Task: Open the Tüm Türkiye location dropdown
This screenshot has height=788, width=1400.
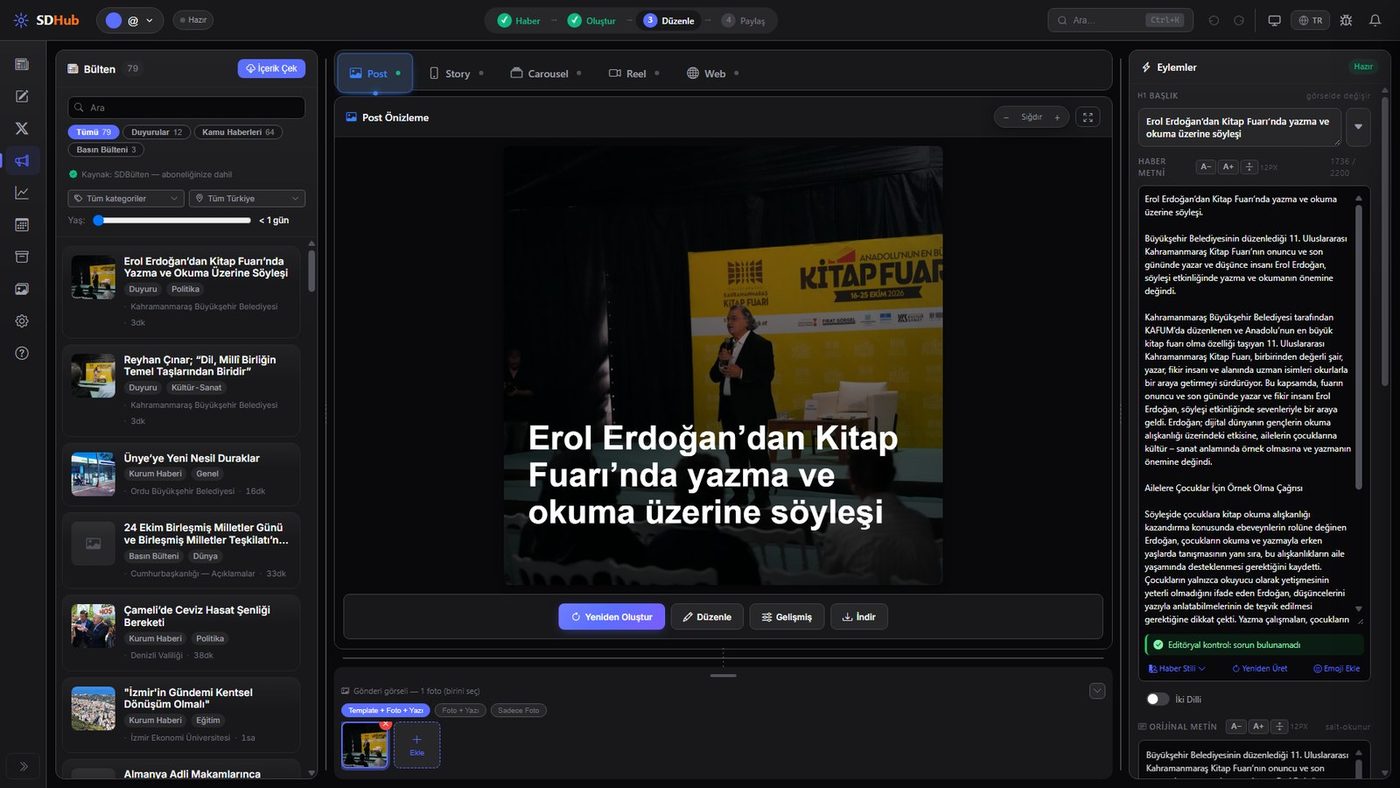Action: [247, 198]
